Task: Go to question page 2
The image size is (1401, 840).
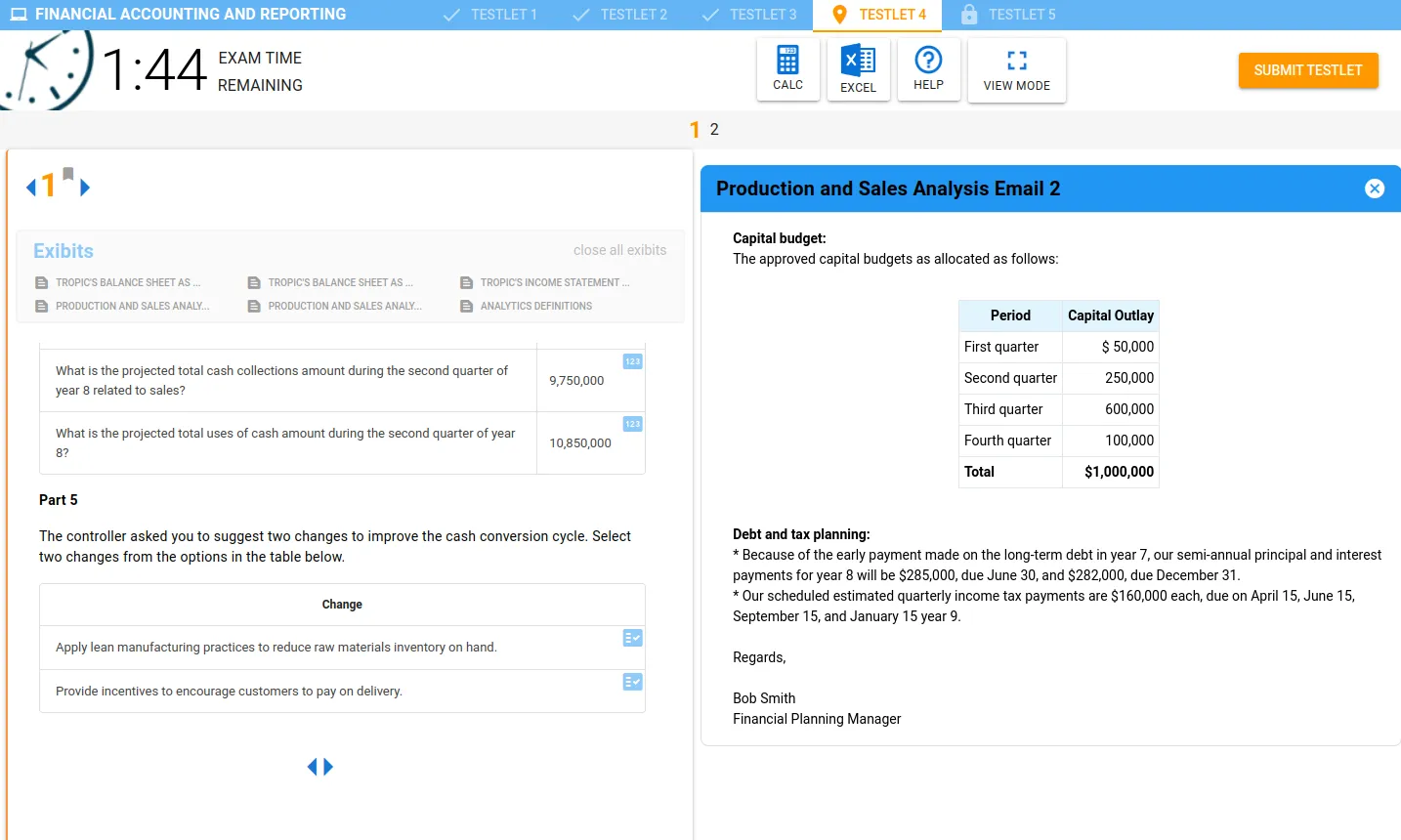Action: tap(714, 129)
